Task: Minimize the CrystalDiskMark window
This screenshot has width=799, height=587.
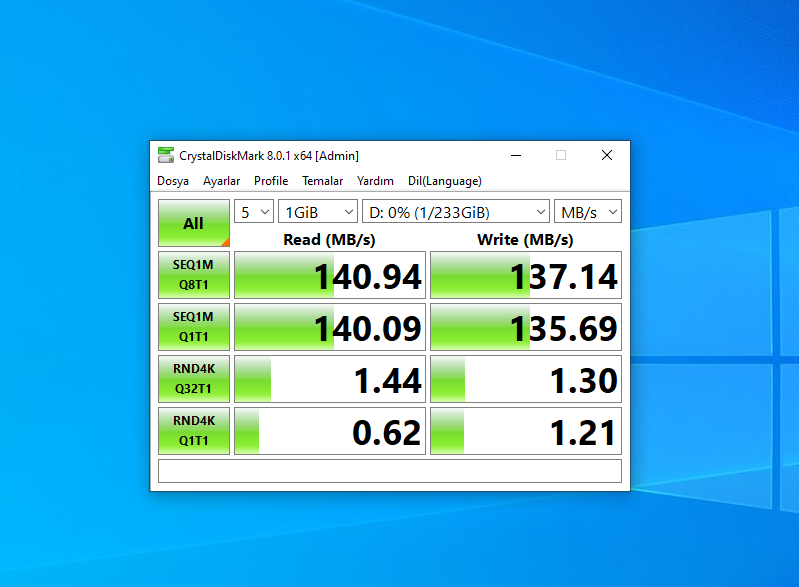Action: 516,155
